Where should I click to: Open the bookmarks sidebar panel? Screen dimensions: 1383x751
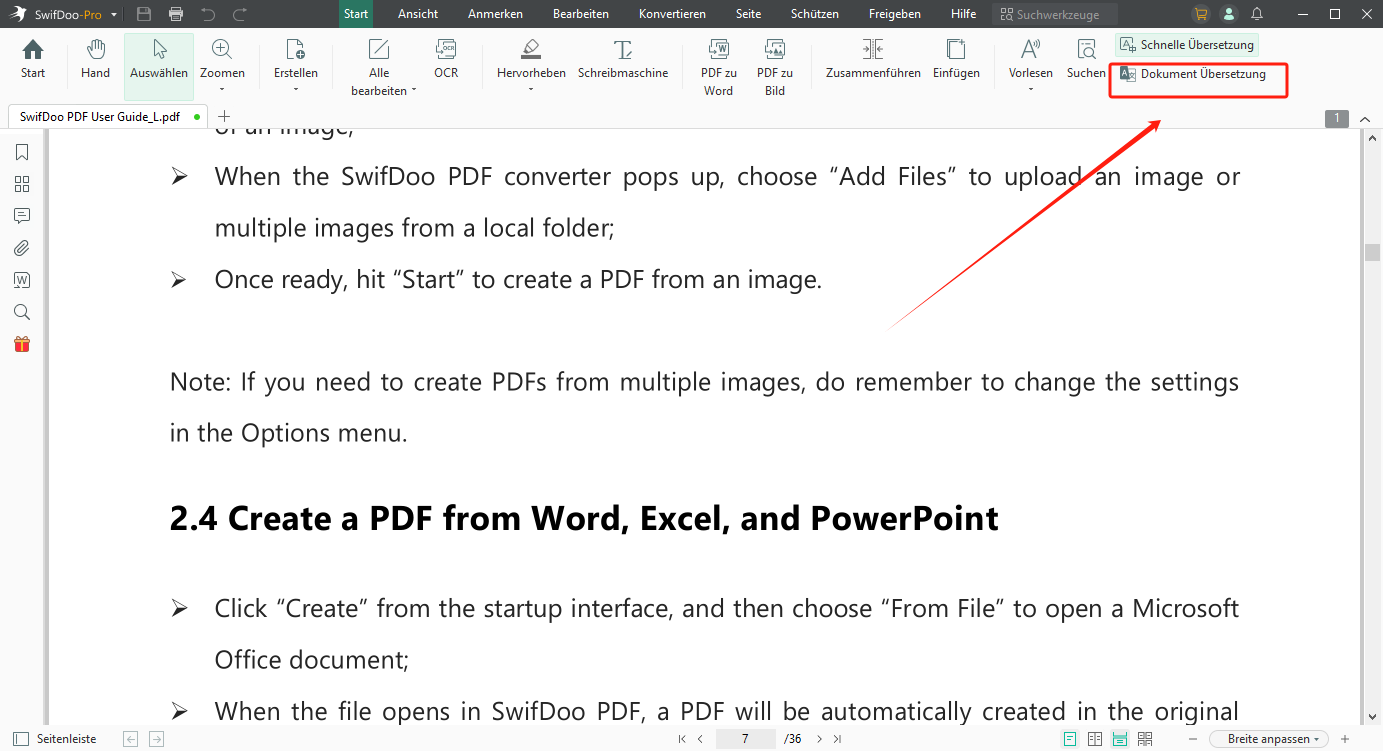point(22,152)
